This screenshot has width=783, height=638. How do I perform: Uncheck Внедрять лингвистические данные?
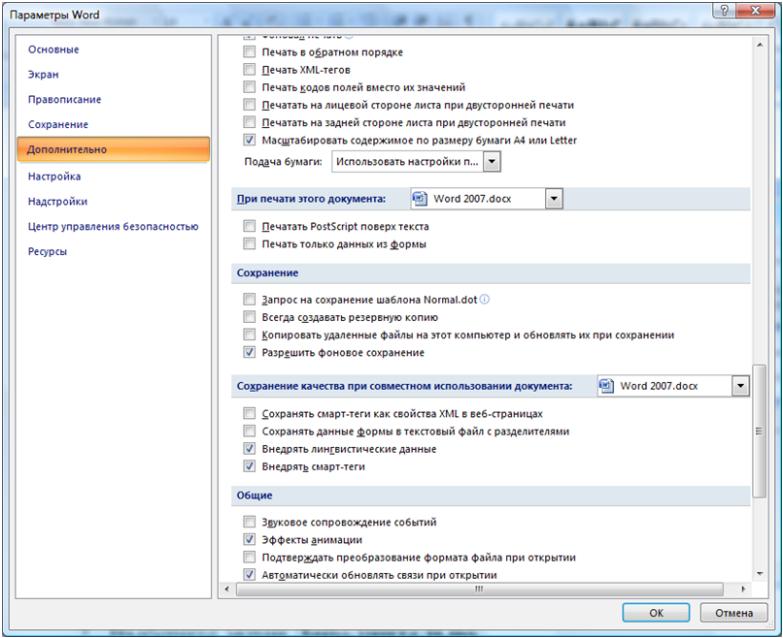tap(249, 449)
